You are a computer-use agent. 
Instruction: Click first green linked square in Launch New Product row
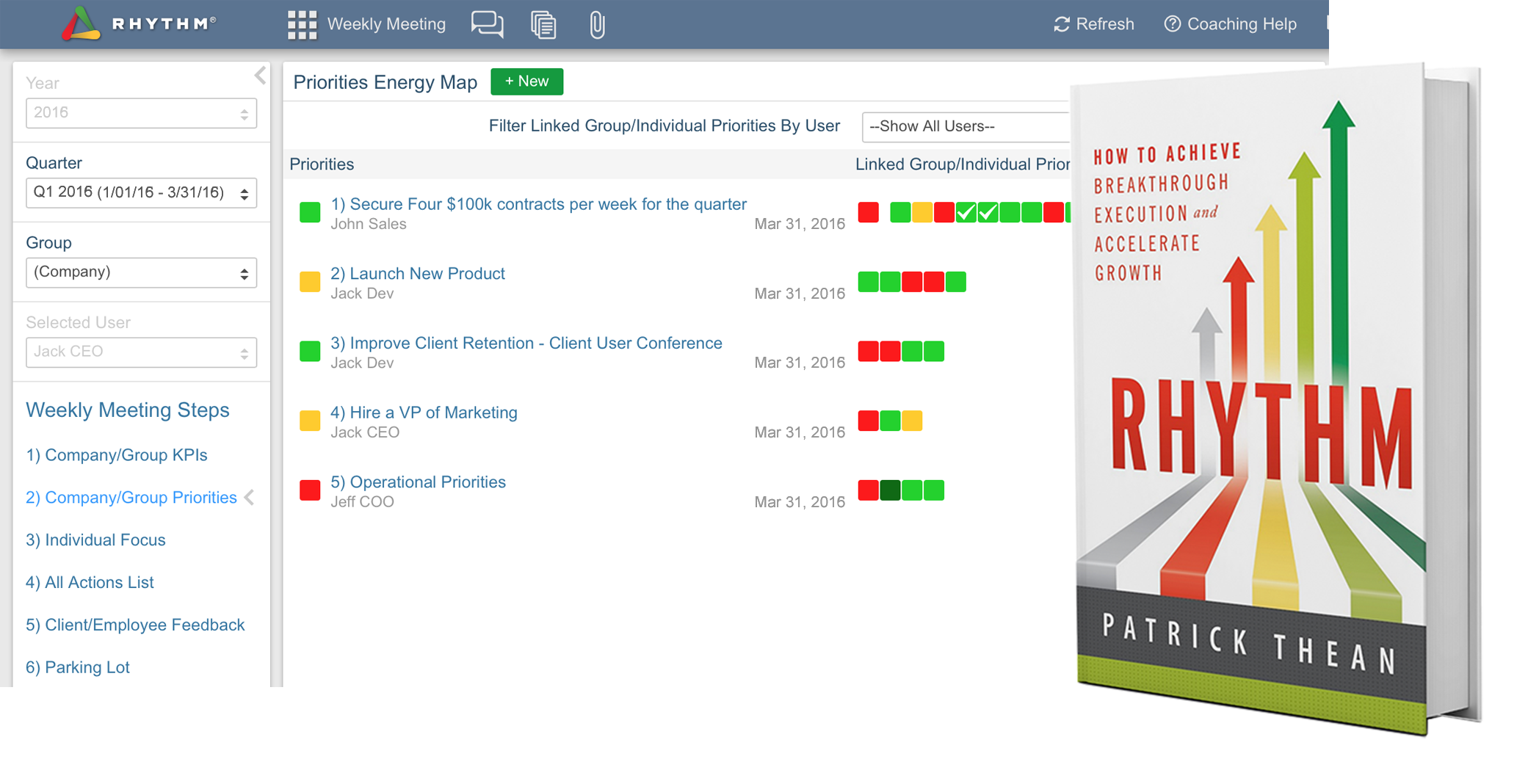[x=869, y=282]
